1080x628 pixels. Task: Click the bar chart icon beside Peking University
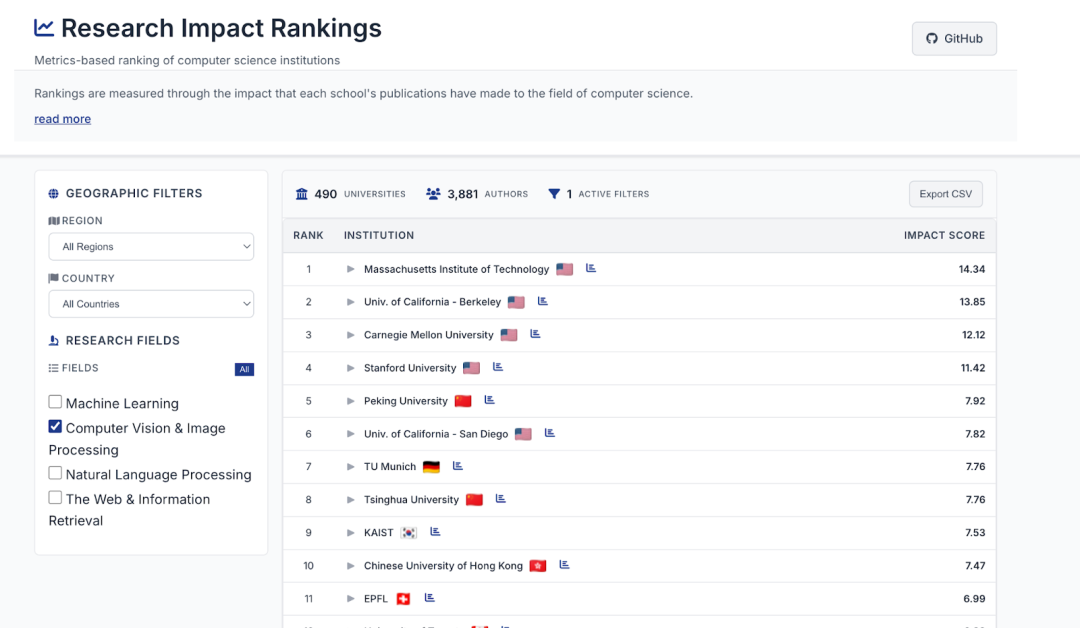pos(490,400)
